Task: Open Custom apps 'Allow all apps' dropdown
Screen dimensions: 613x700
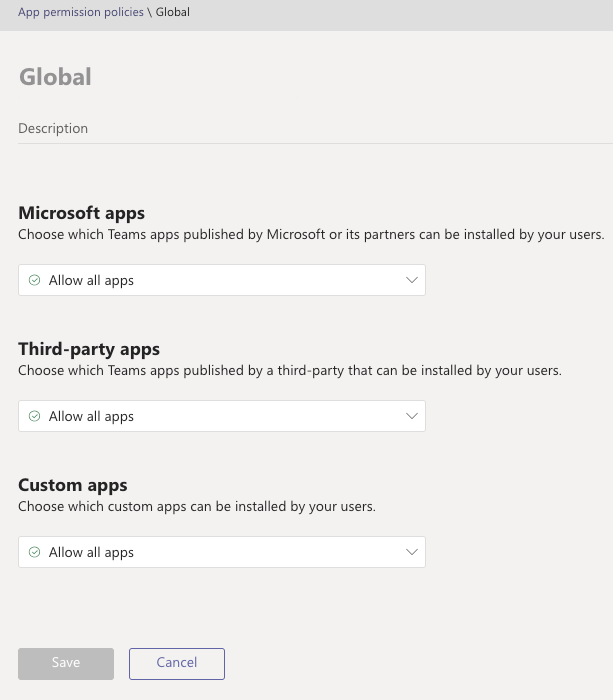Action: pos(221,553)
